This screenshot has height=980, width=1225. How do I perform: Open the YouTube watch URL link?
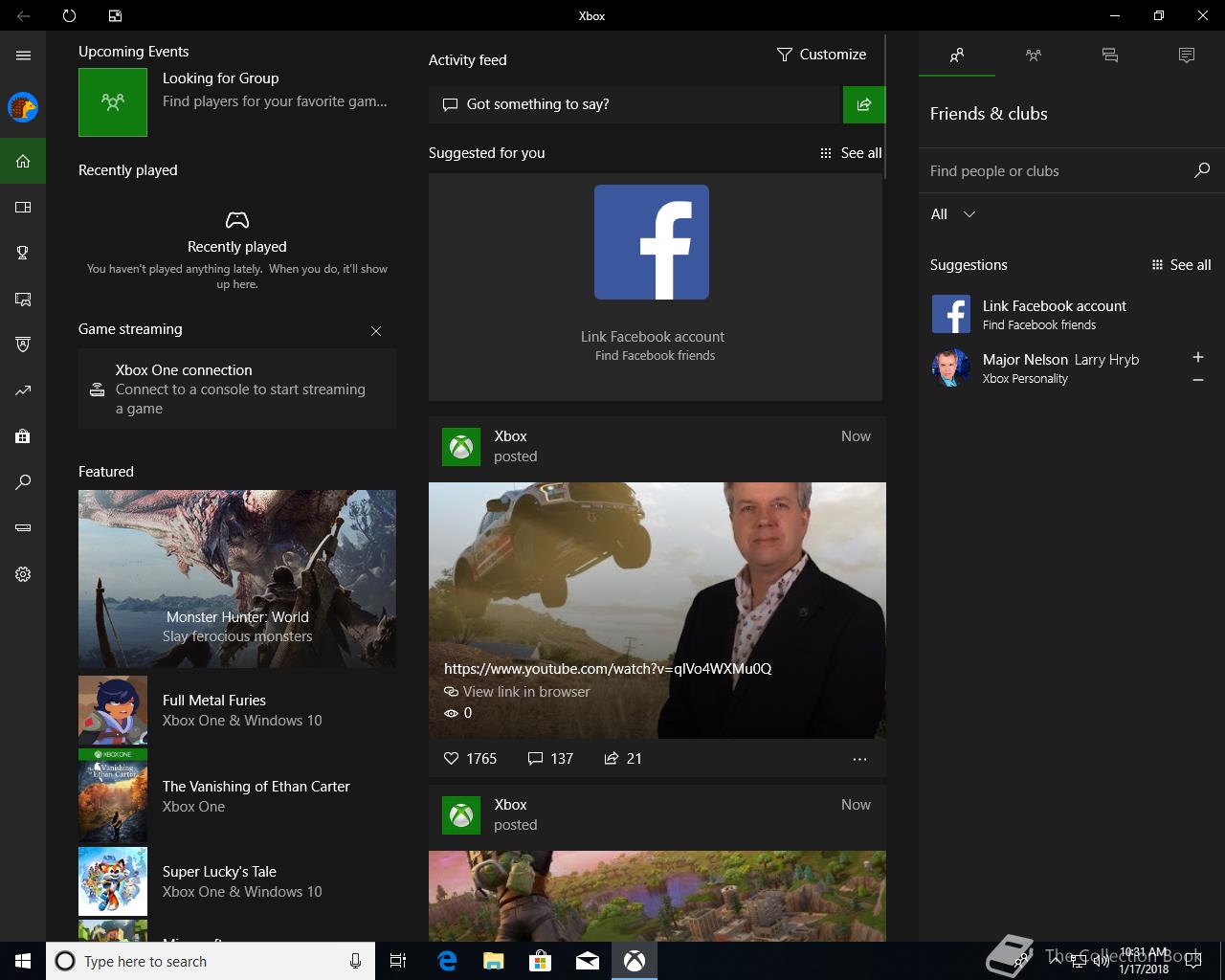(x=608, y=669)
